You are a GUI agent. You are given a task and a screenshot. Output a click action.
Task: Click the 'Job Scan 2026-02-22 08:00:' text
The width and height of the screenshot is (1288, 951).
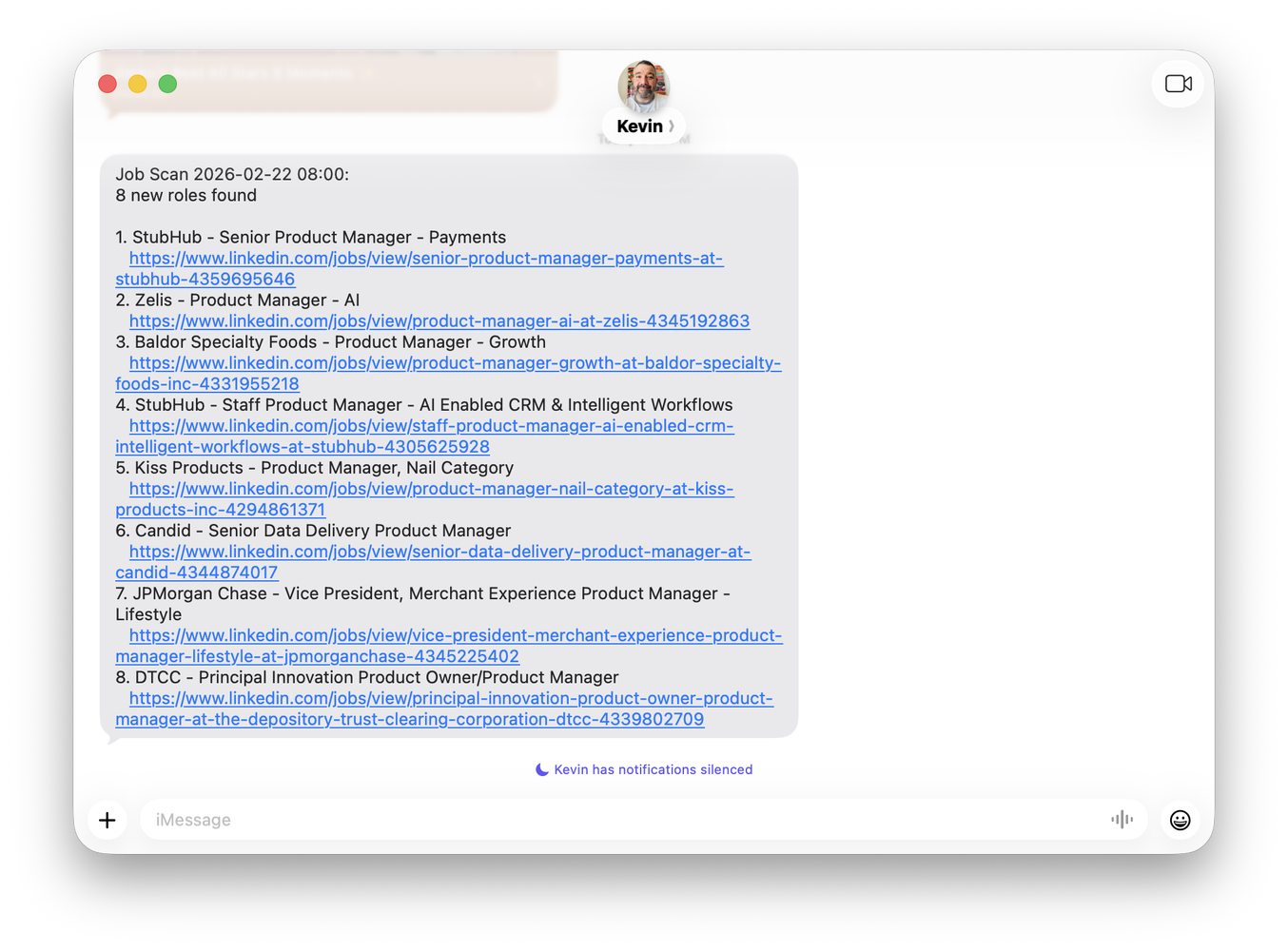(x=232, y=174)
